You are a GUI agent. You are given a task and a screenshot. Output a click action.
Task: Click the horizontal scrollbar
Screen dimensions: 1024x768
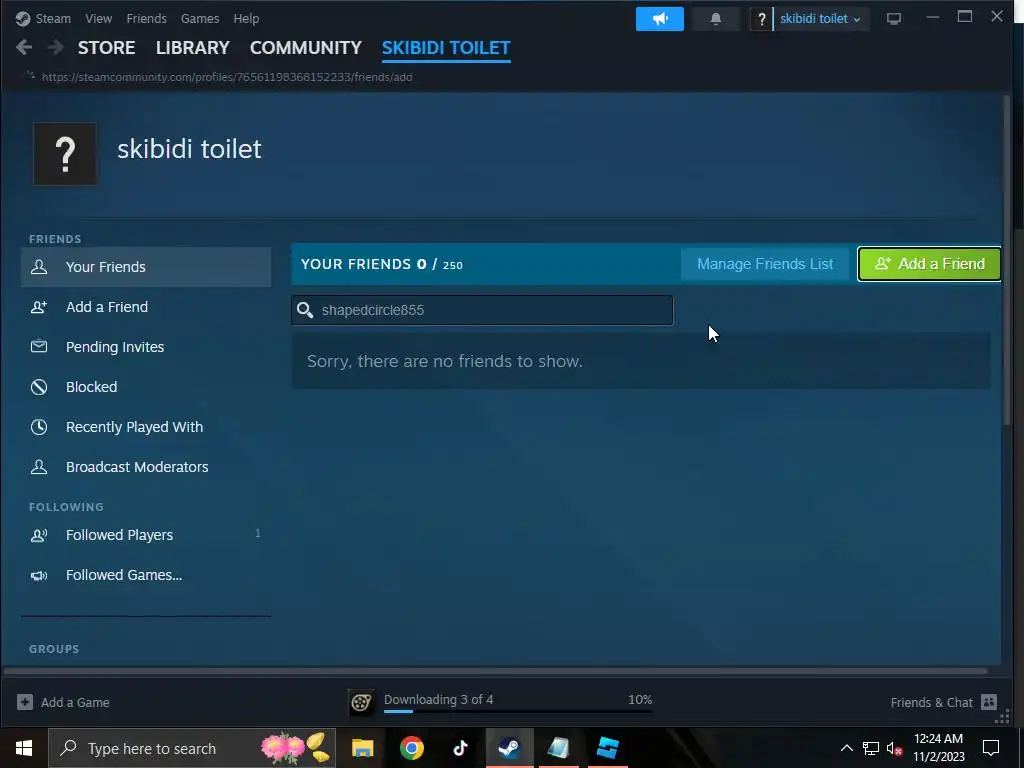click(496, 671)
